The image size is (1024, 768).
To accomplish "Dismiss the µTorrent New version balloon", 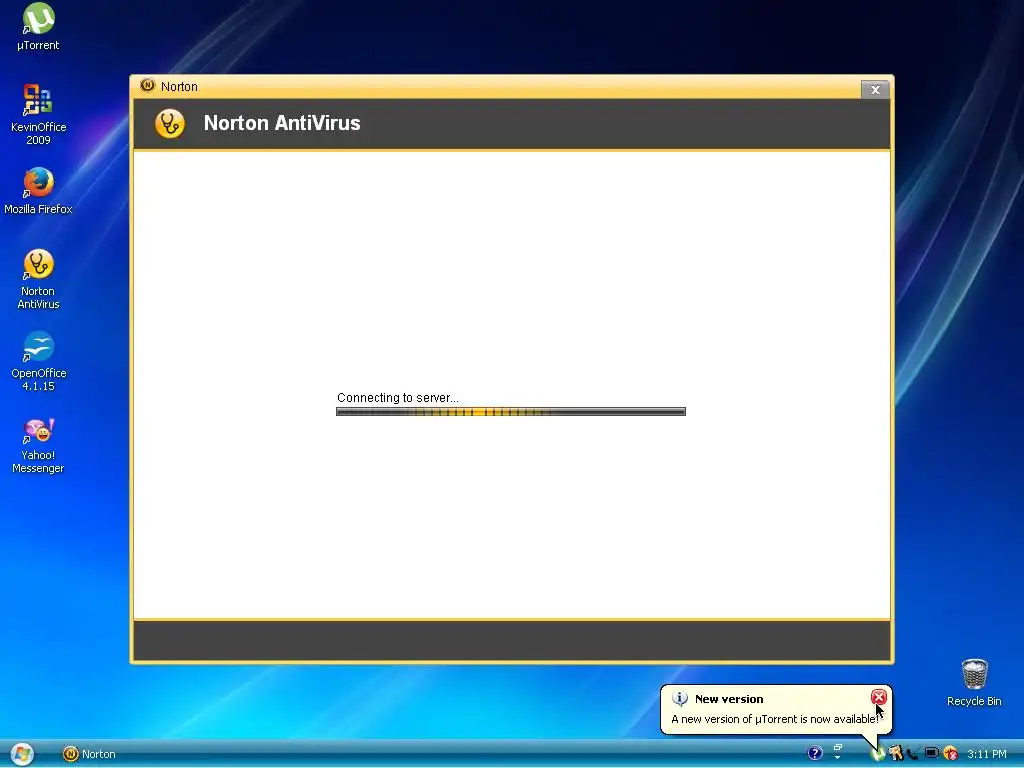I will 878,697.
